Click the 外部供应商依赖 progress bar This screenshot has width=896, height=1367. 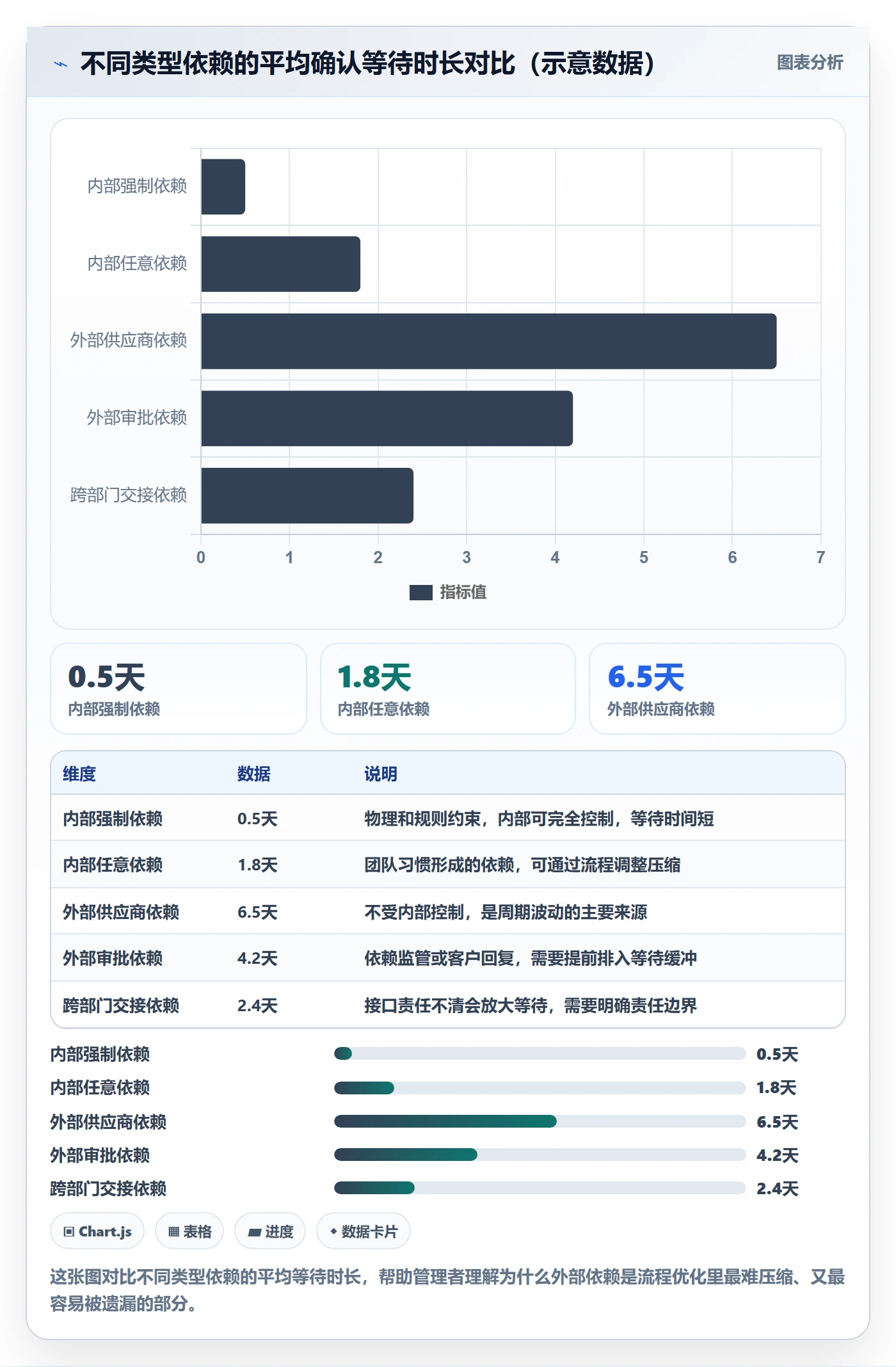540,1121
